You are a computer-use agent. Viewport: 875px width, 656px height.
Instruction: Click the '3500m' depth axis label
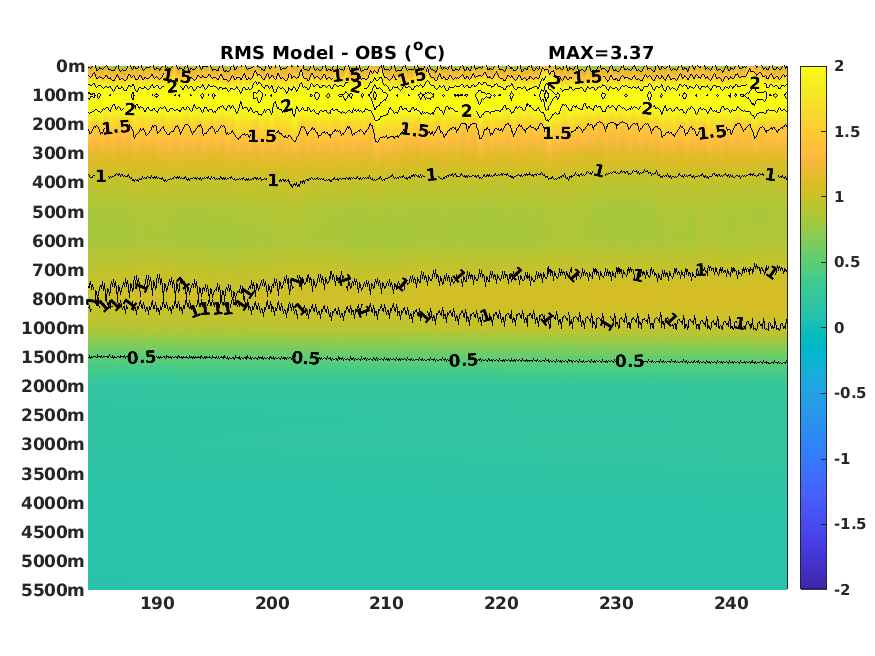point(53,475)
